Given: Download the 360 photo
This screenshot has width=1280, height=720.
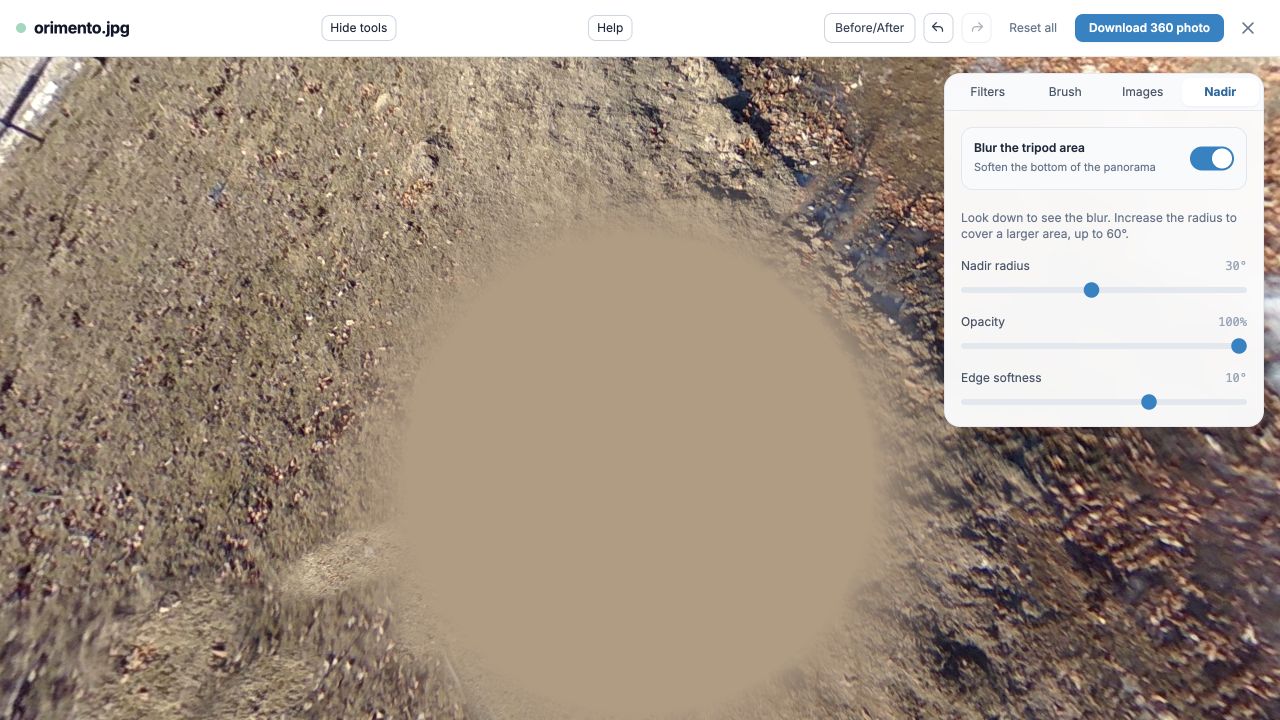Looking at the screenshot, I should (1149, 28).
